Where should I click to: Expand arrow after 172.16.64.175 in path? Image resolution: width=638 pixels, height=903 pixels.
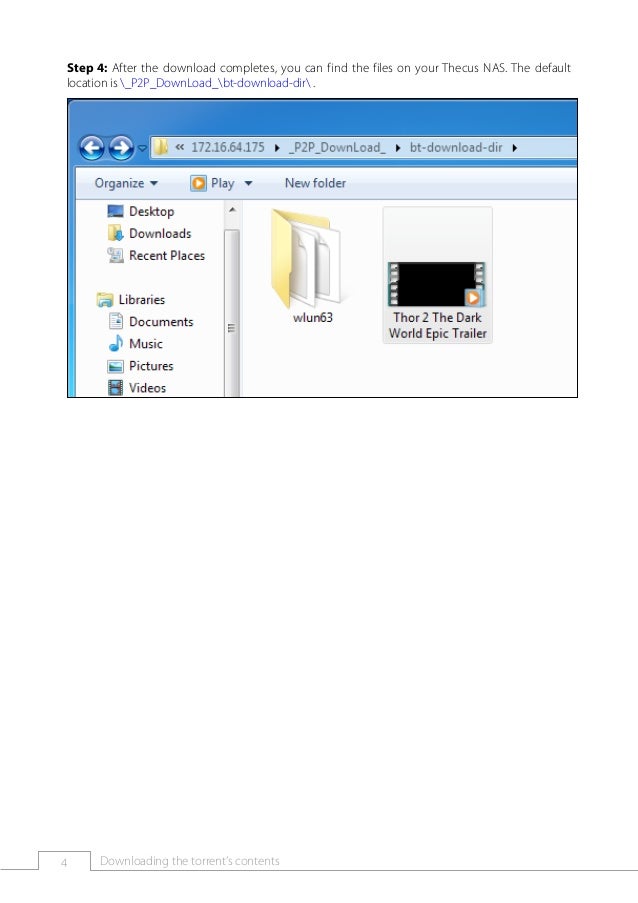coord(277,148)
